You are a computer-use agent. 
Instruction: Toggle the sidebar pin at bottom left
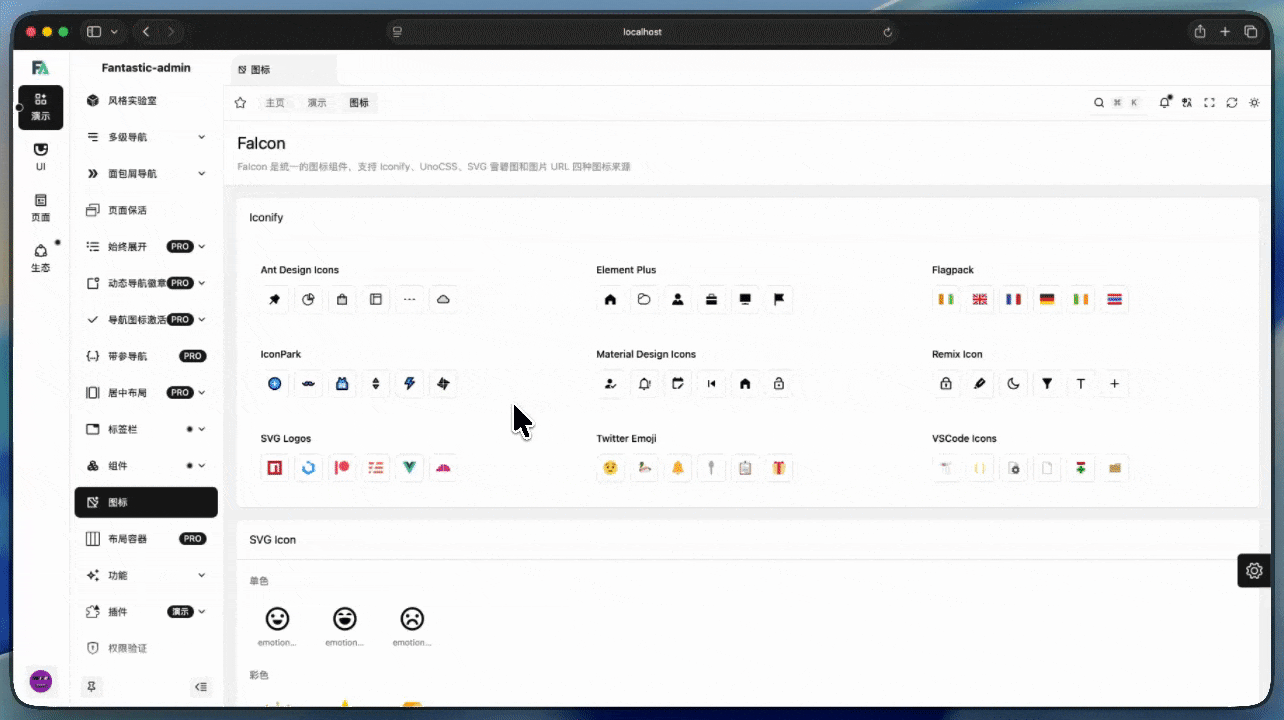[92, 687]
